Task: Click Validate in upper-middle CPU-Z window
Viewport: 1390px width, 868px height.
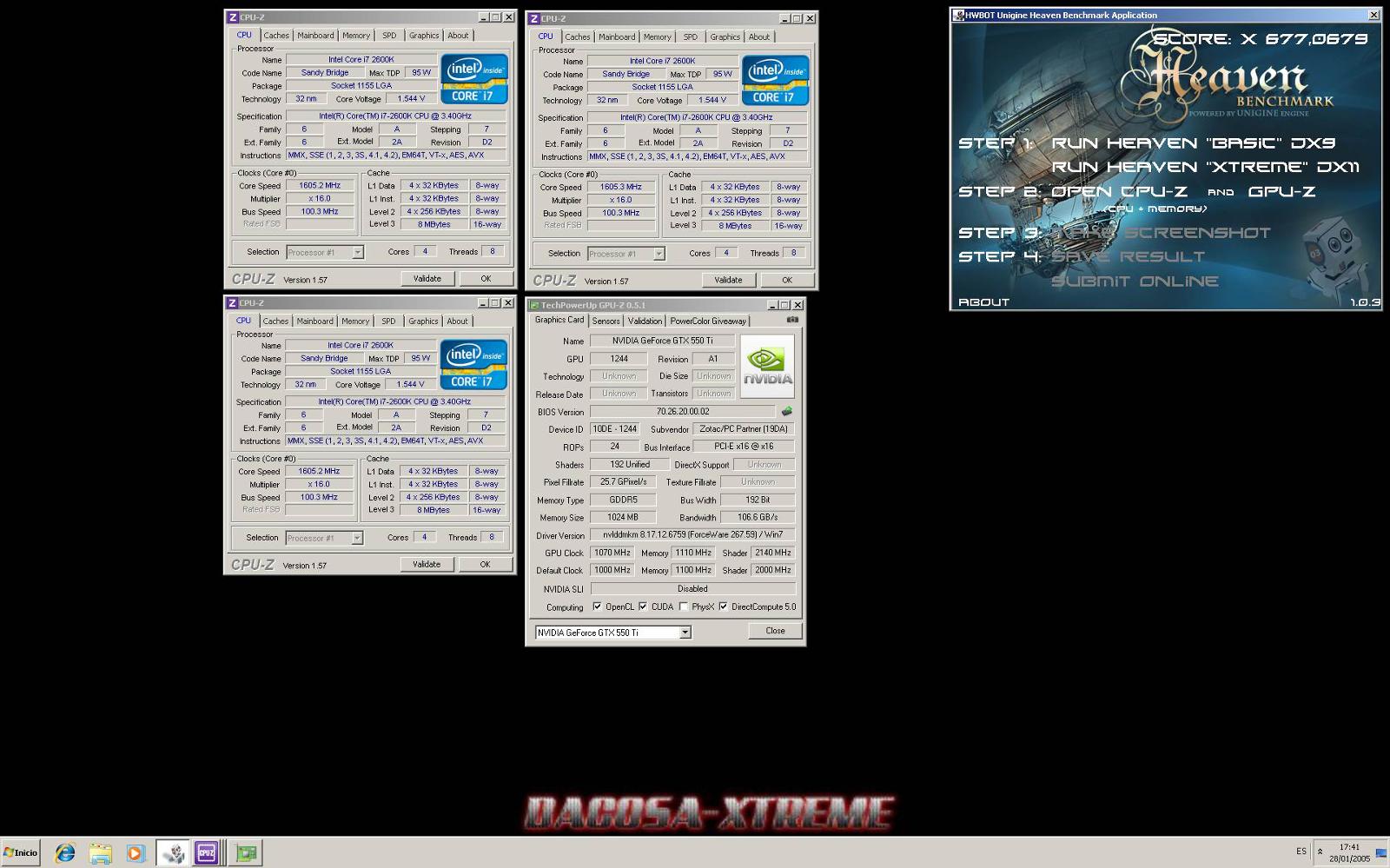Action: pos(728,280)
